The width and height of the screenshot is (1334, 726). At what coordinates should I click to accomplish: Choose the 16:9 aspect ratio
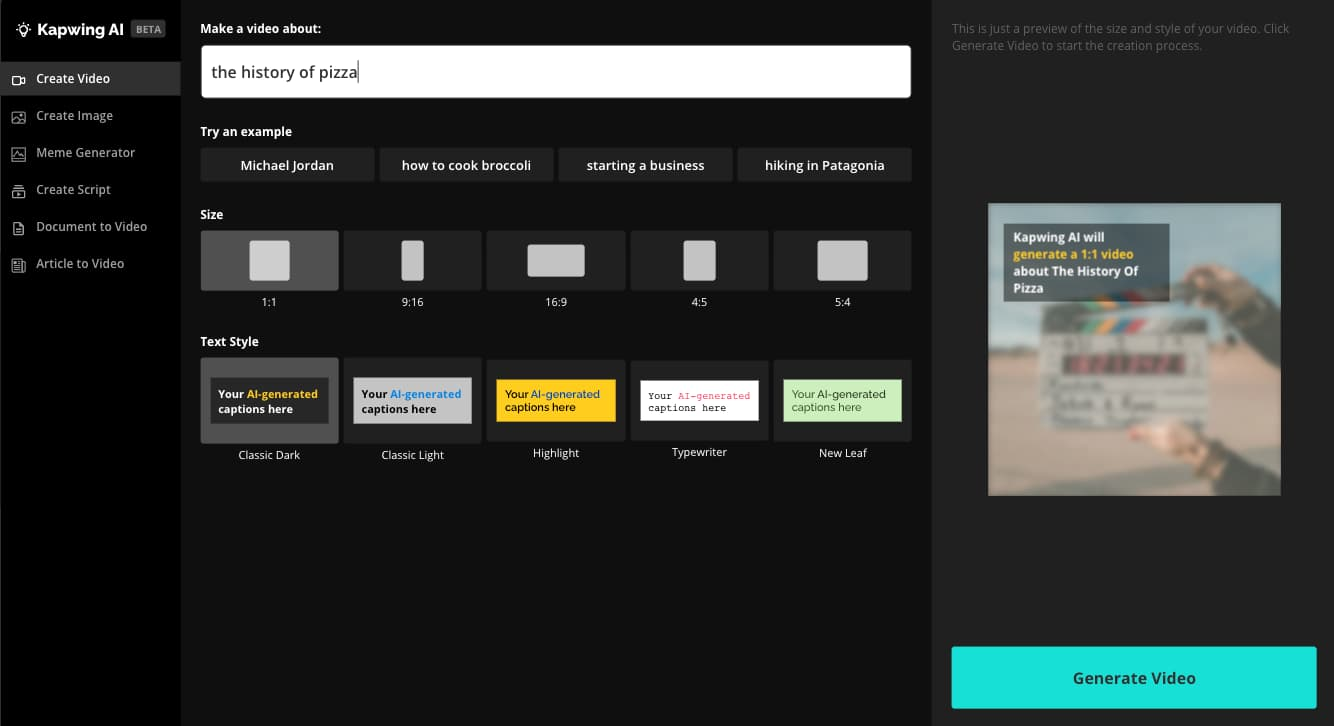point(555,260)
